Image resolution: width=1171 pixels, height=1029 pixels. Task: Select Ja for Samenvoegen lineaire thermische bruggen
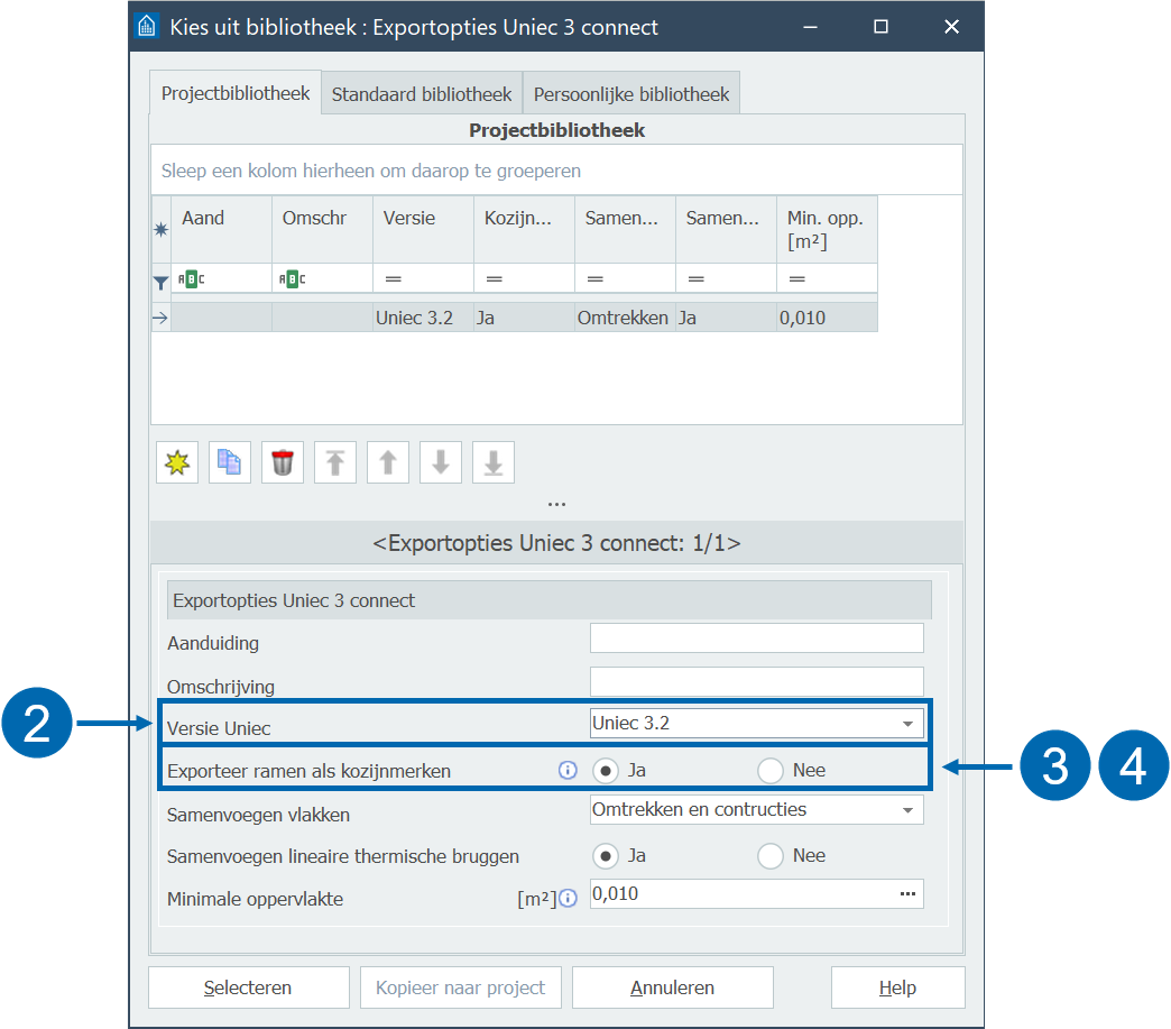click(605, 856)
